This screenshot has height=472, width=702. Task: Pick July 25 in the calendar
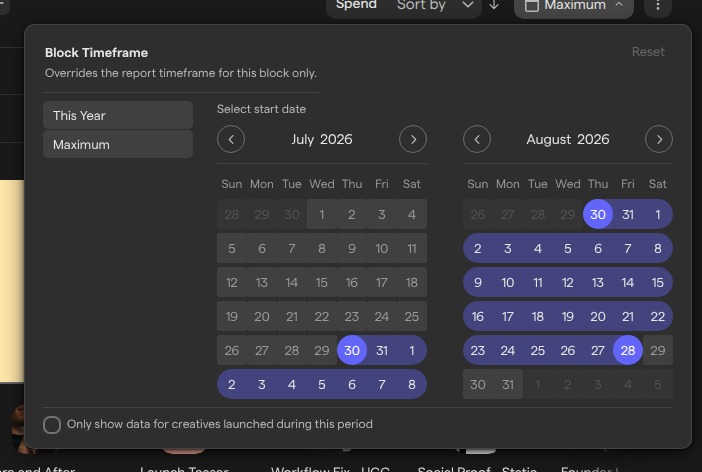[x=412, y=317]
